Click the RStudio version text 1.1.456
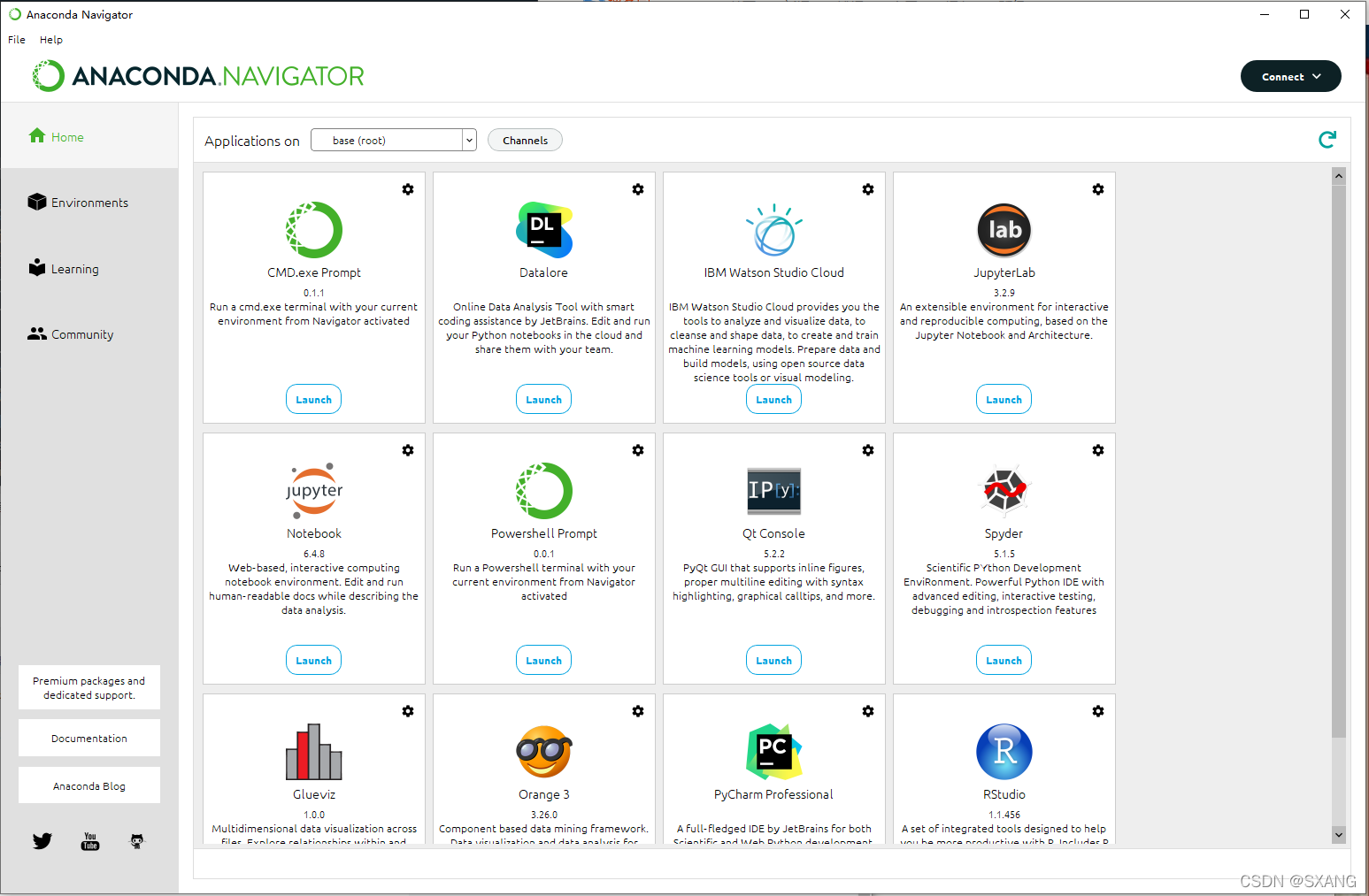This screenshot has width=1369, height=896. pos(1004,815)
